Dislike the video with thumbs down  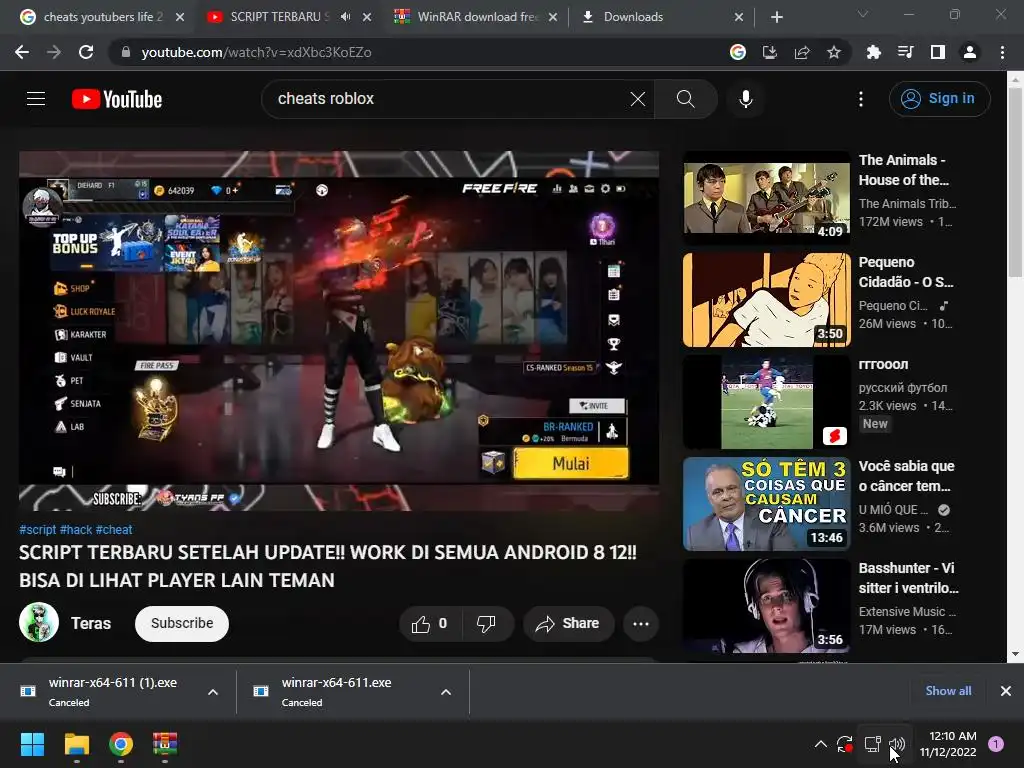(x=486, y=624)
